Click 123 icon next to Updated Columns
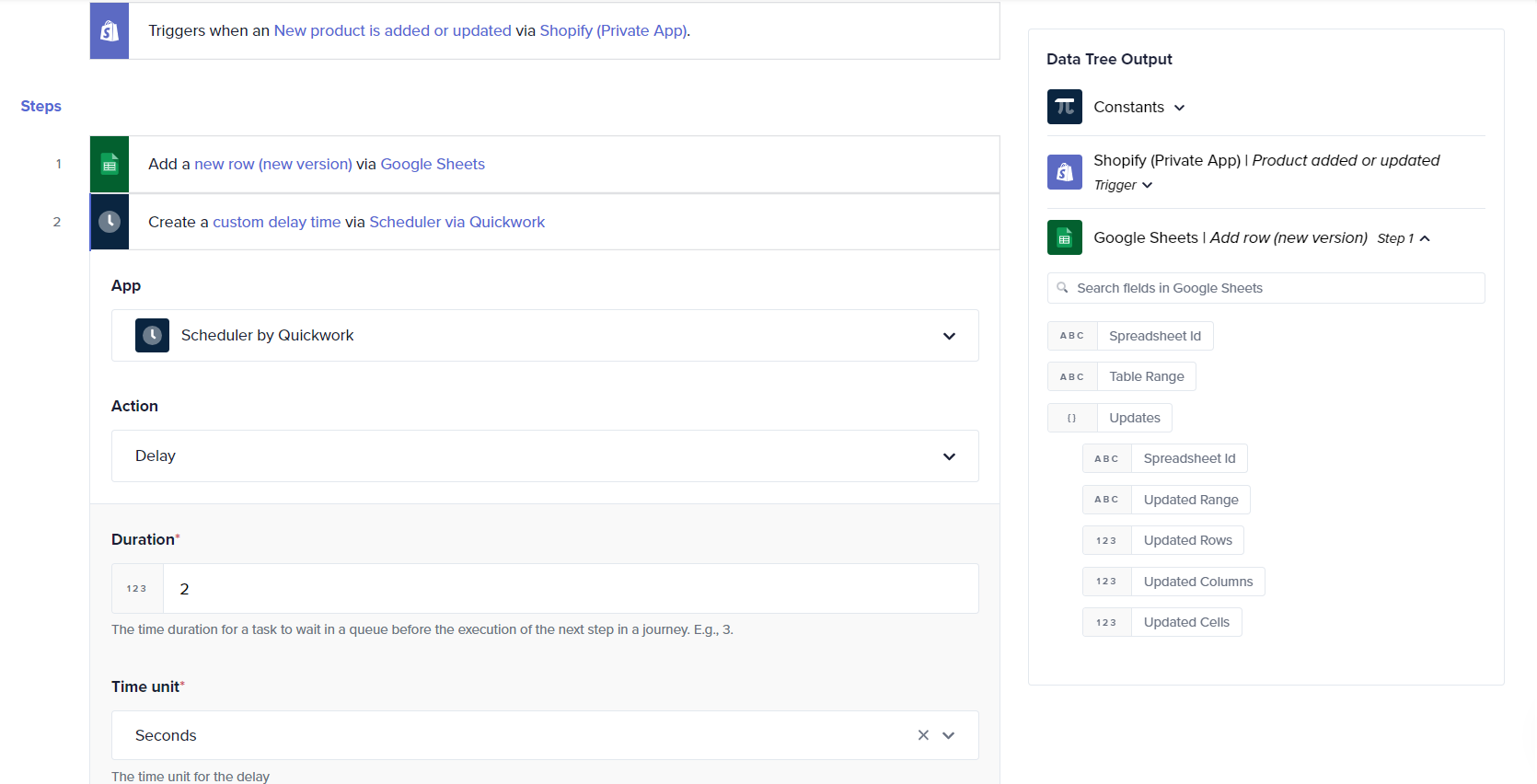Viewport: 1537px width, 784px height. 1107,582
